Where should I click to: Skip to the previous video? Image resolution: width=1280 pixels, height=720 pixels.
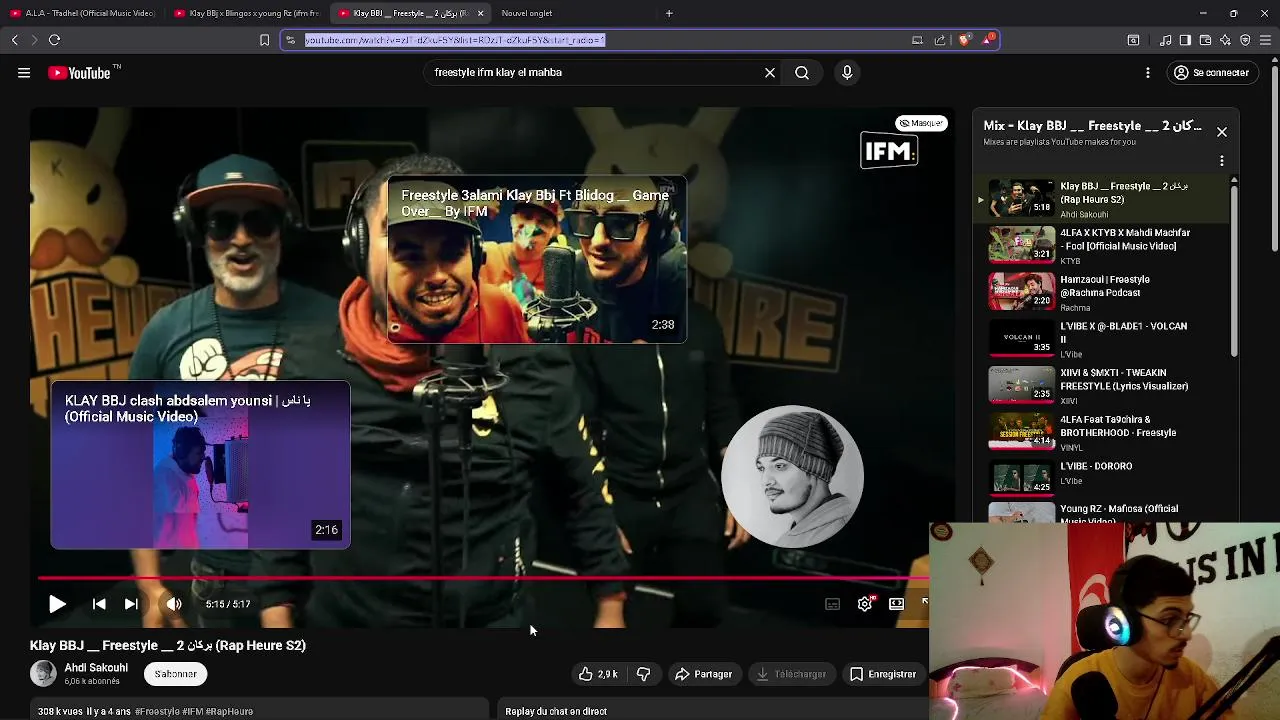(99, 604)
